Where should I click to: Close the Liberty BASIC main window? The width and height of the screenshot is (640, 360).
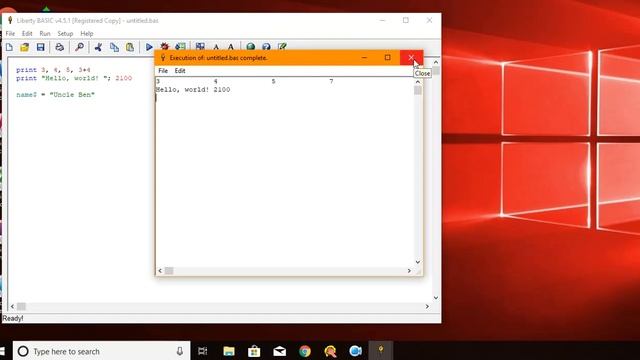tap(429, 20)
